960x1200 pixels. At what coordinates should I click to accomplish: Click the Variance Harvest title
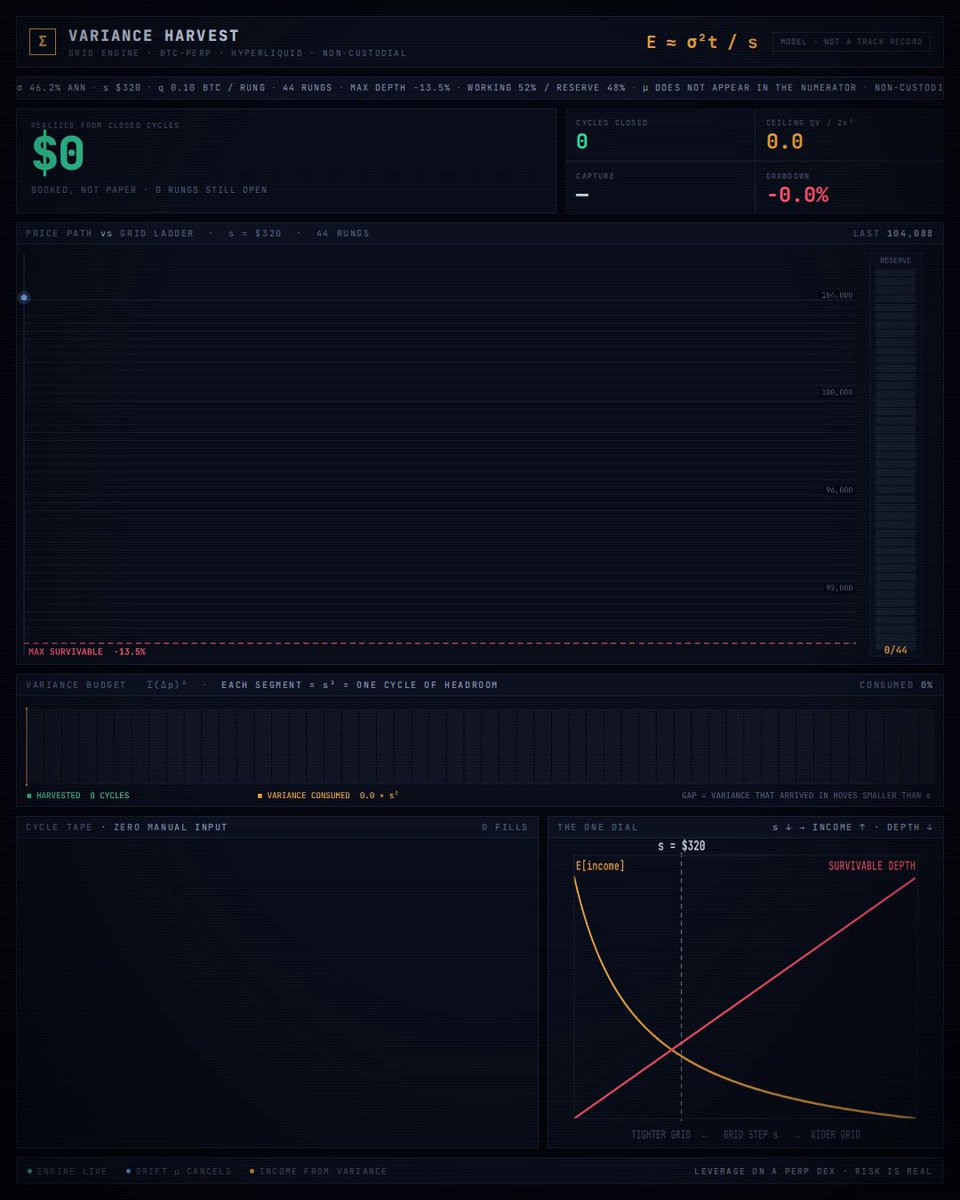[x=154, y=36]
